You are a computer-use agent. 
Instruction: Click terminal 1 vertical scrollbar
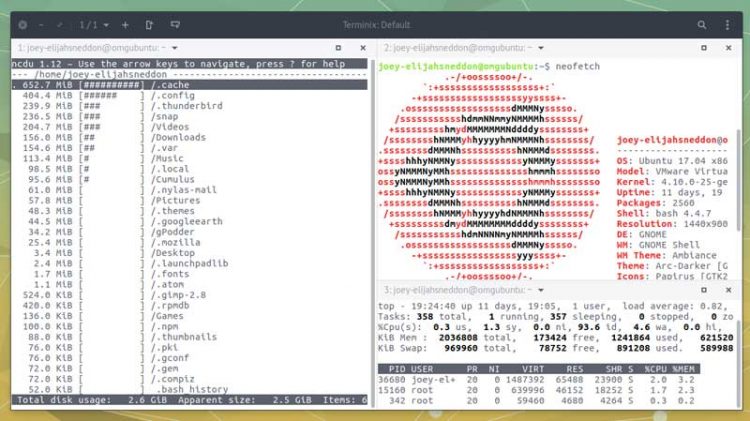click(x=372, y=233)
